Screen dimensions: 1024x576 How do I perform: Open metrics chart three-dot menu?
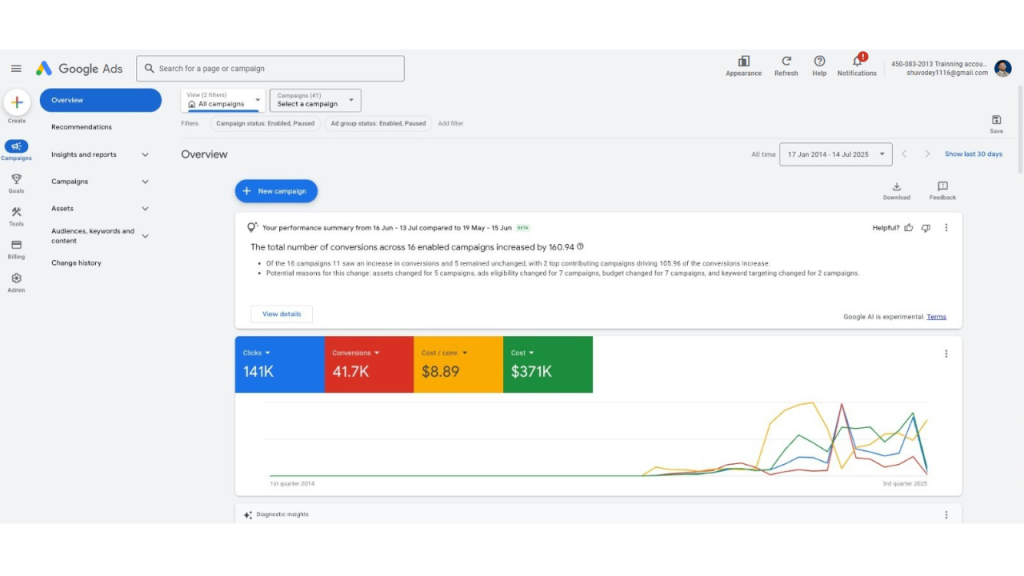point(946,354)
